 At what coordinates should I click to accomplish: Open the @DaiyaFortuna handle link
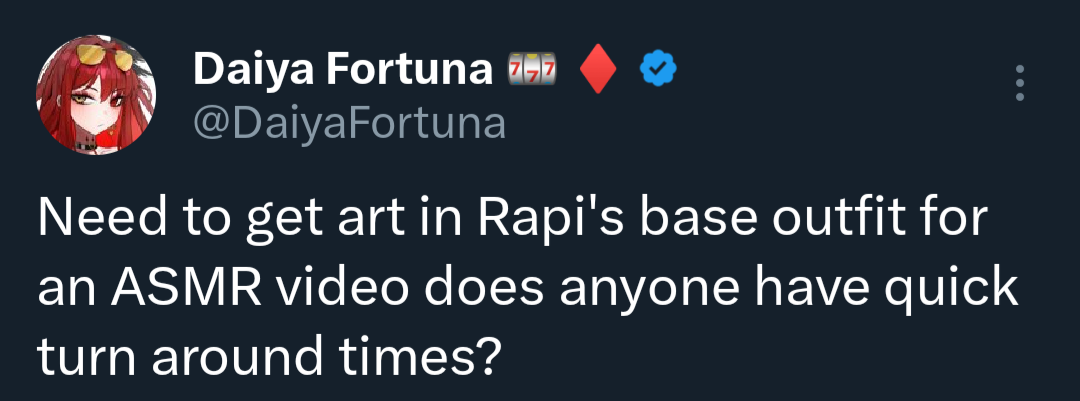(349, 123)
